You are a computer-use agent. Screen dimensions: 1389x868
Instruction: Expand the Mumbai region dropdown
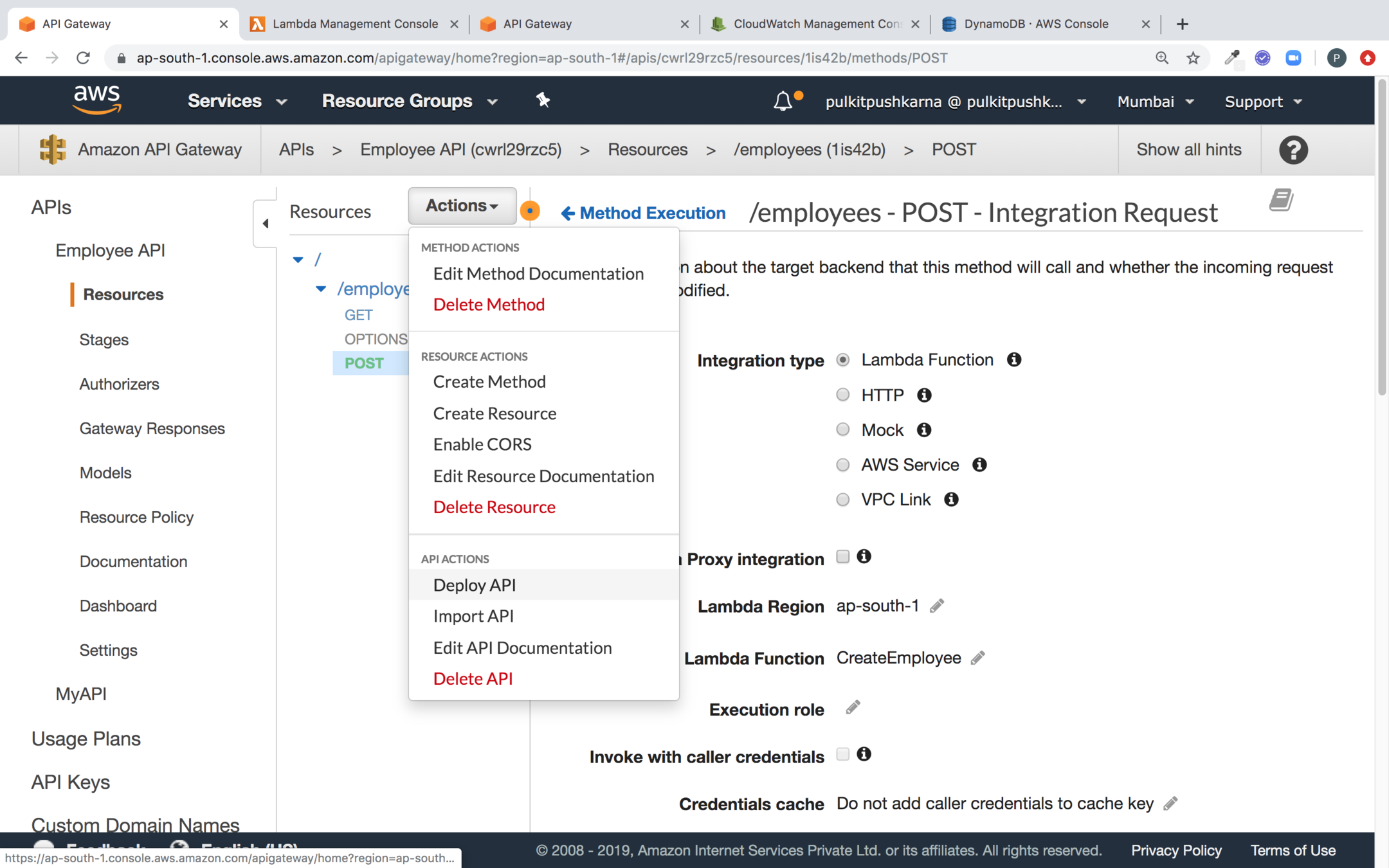point(1155,102)
